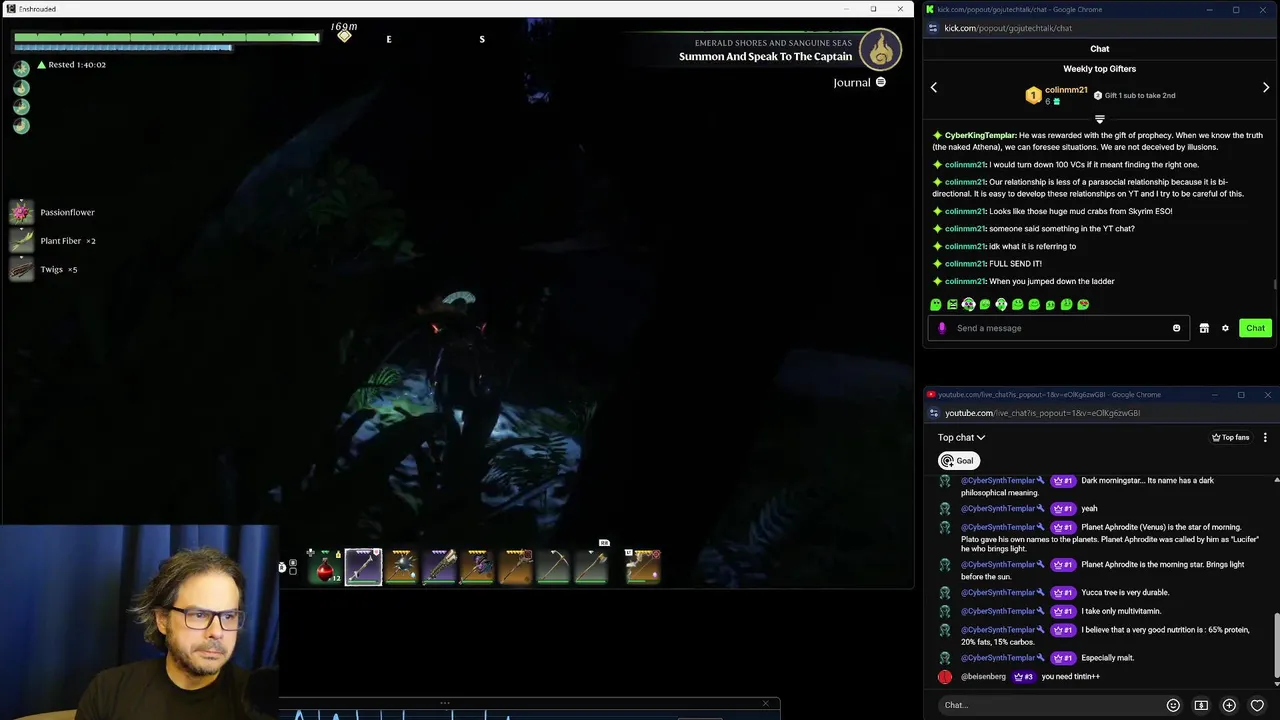The width and height of the screenshot is (1280, 720).
Task: Open site info icon in YouTube popout address bar
Action: [934, 413]
